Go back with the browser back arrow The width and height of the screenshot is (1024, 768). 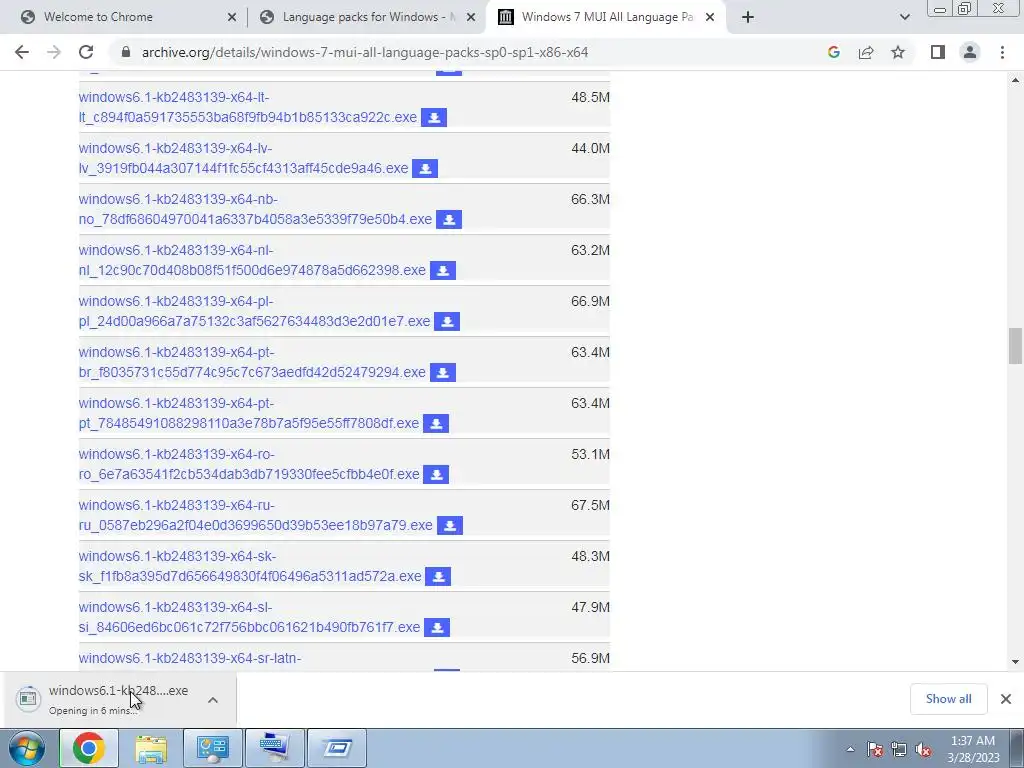pyautogui.click(x=22, y=52)
